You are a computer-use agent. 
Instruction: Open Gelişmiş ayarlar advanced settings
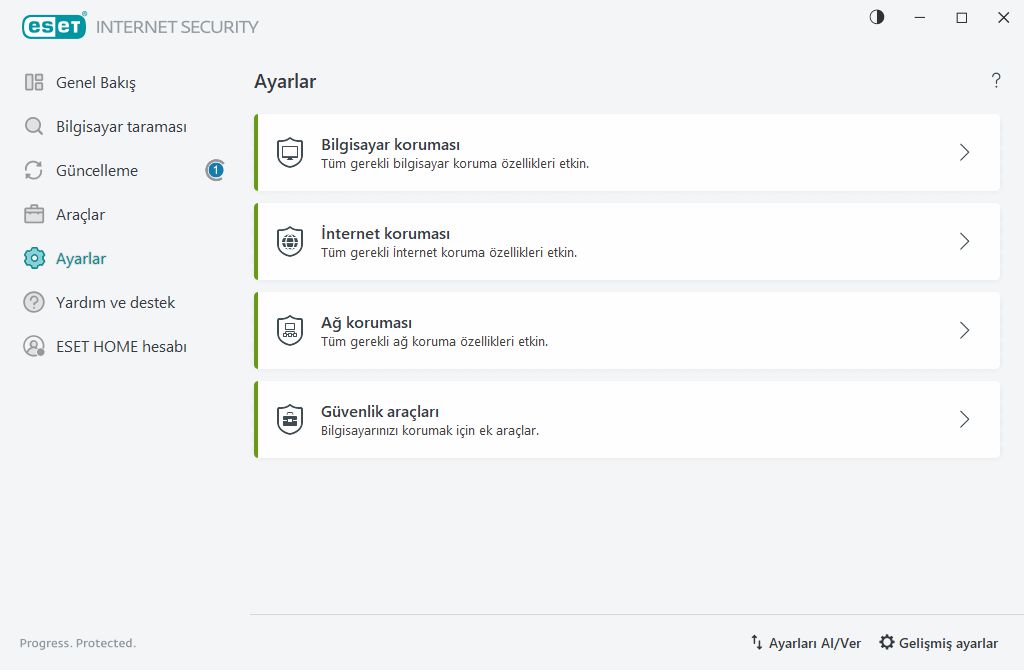pyautogui.click(x=938, y=643)
